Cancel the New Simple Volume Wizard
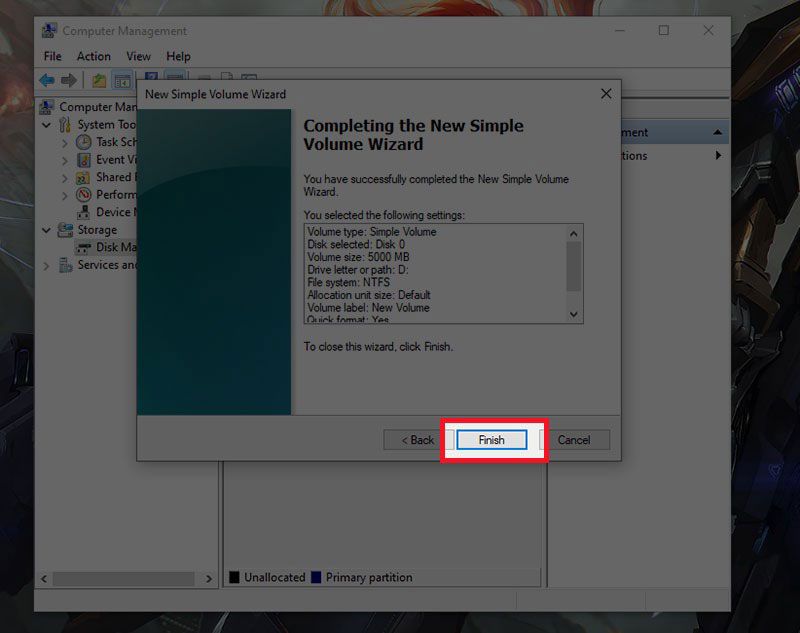 click(574, 440)
